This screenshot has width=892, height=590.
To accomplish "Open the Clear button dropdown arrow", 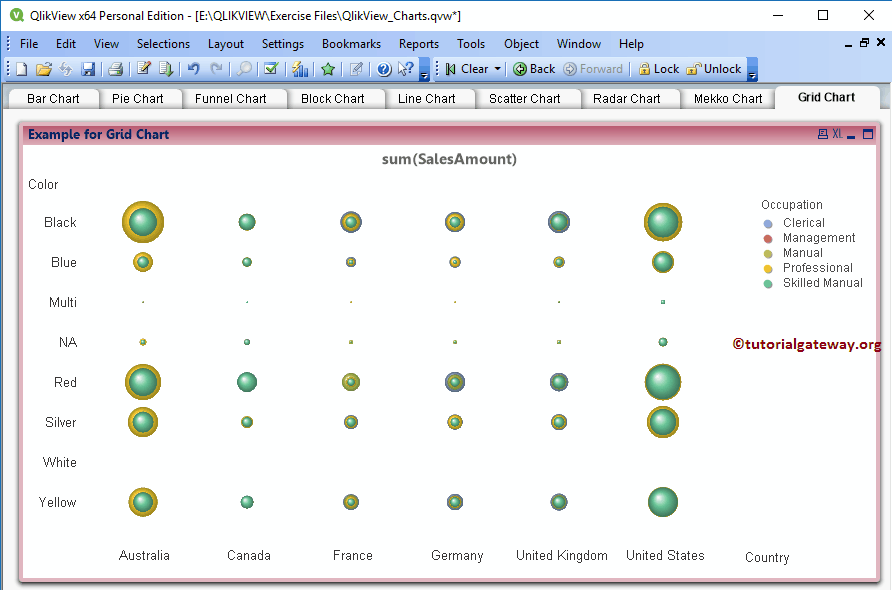I will coord(497,69).
